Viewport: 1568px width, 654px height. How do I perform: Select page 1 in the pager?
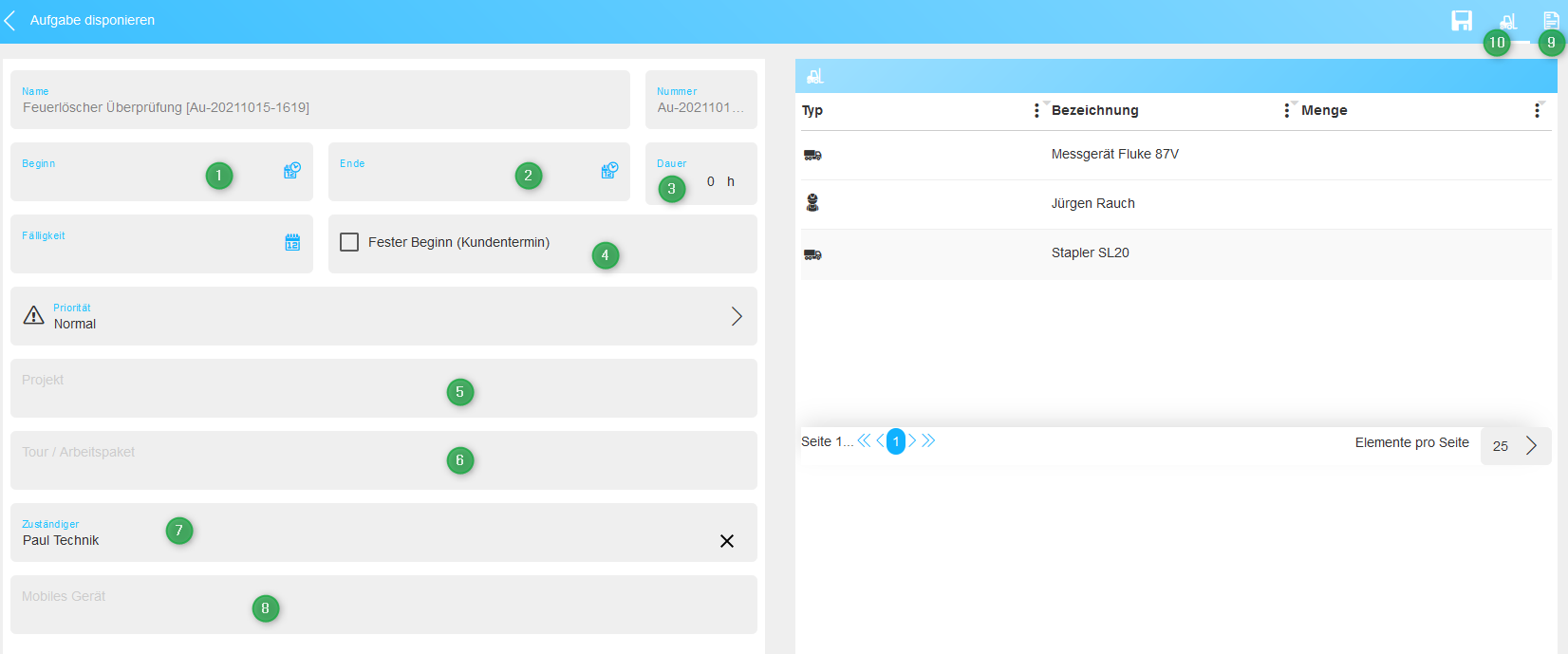[896, 441]
